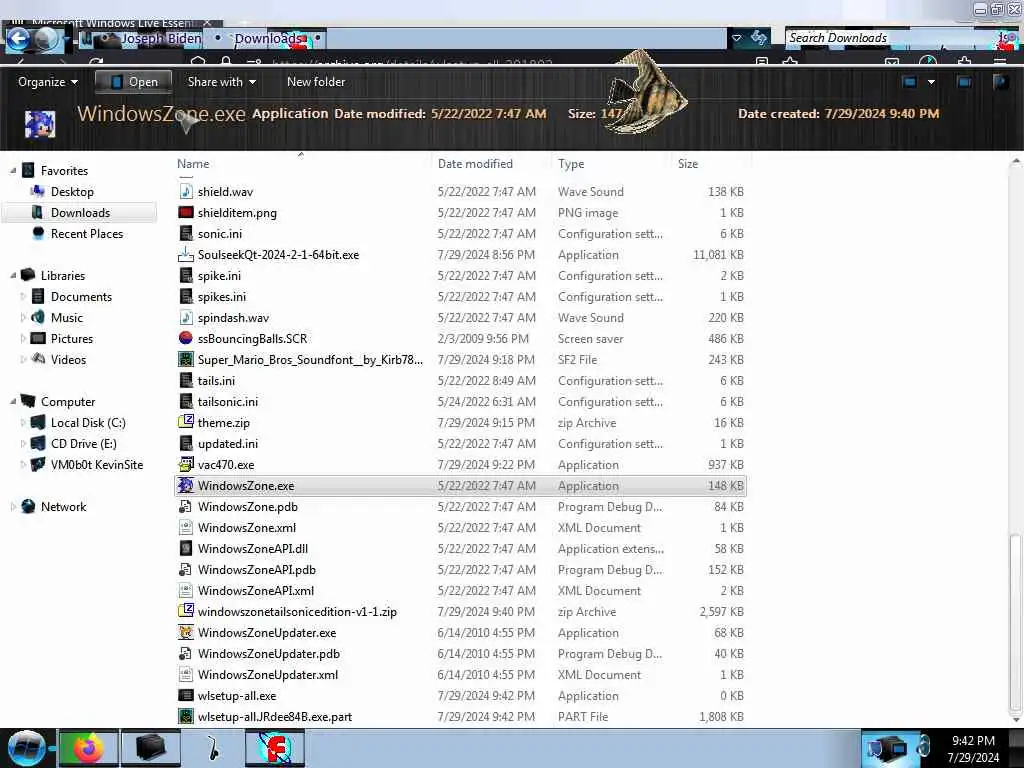Click the Open toolbar button
Screen dimensions: 1024x768
click(134, 82)
